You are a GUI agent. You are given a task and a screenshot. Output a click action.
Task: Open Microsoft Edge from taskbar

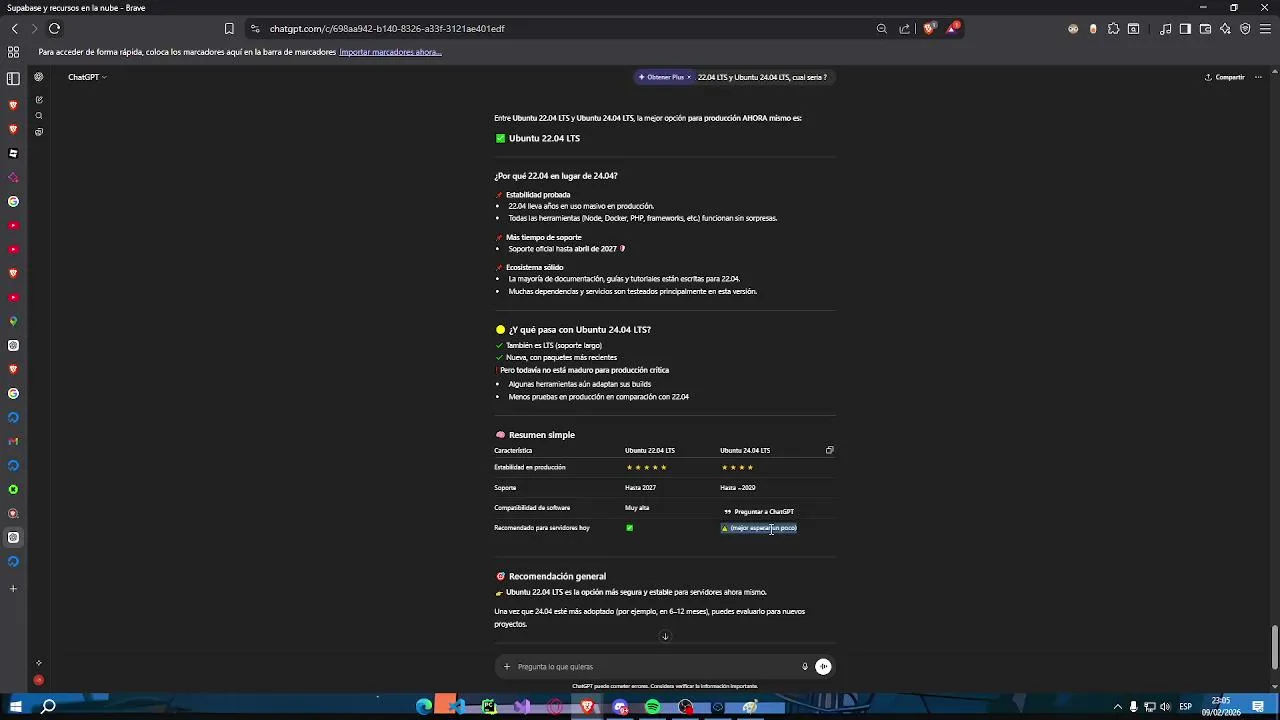424,707
